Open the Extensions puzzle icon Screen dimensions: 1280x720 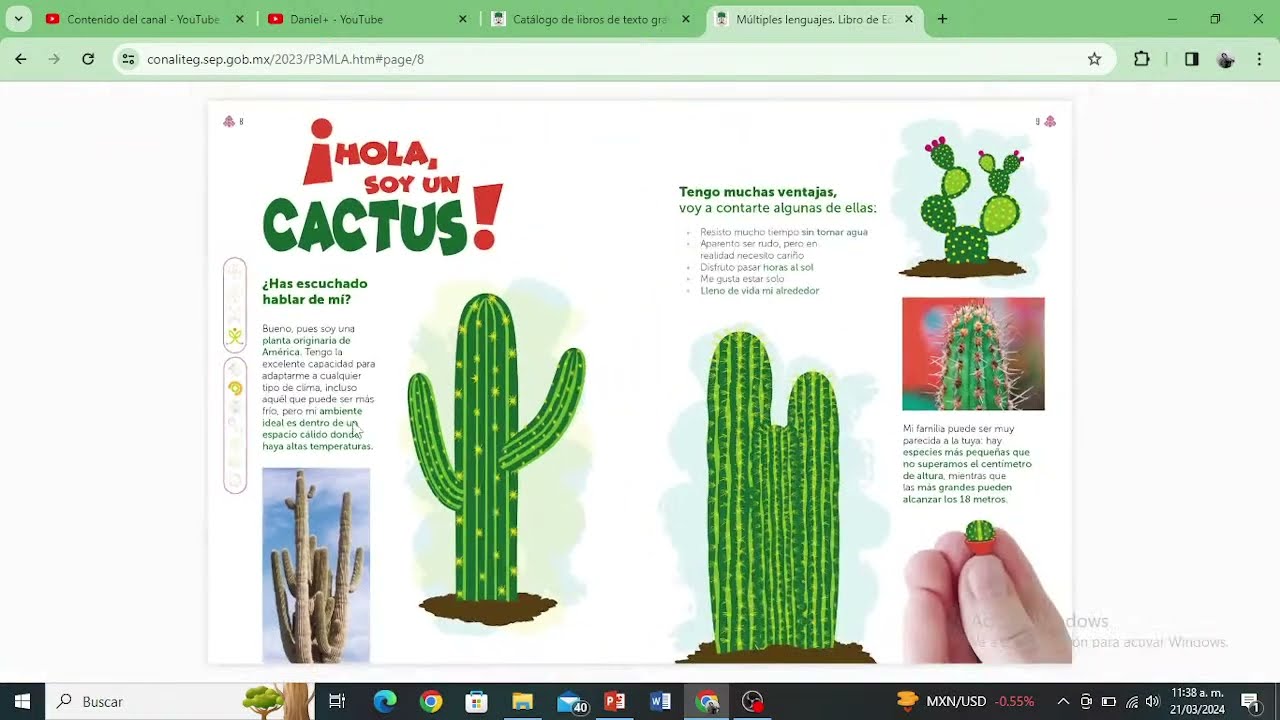tap(1142, 59)
